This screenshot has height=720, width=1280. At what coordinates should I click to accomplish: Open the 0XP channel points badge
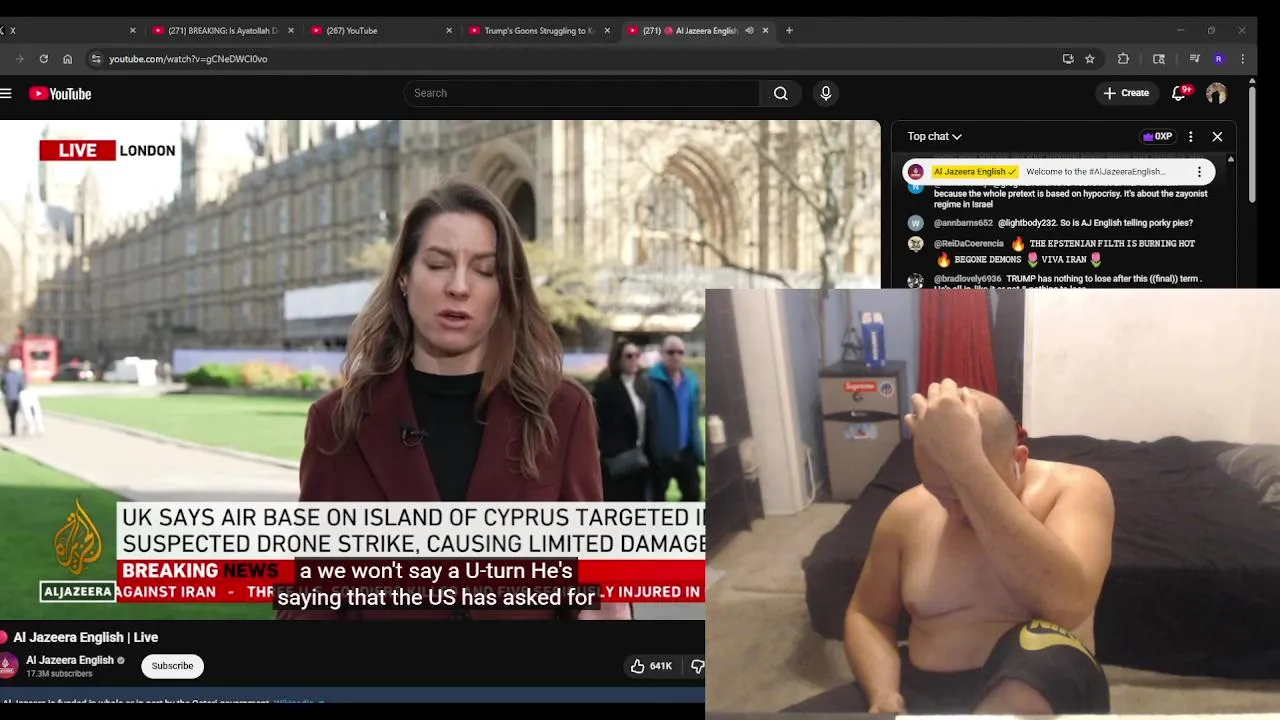point(1157,136)
